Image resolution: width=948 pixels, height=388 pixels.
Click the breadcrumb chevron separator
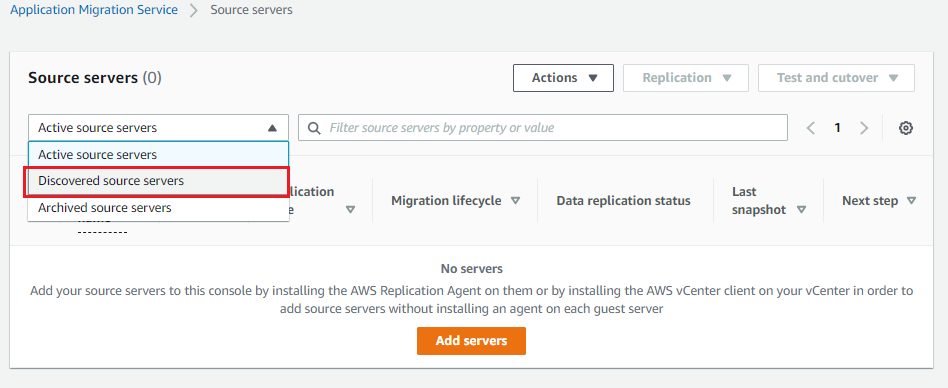pos(194,10)
